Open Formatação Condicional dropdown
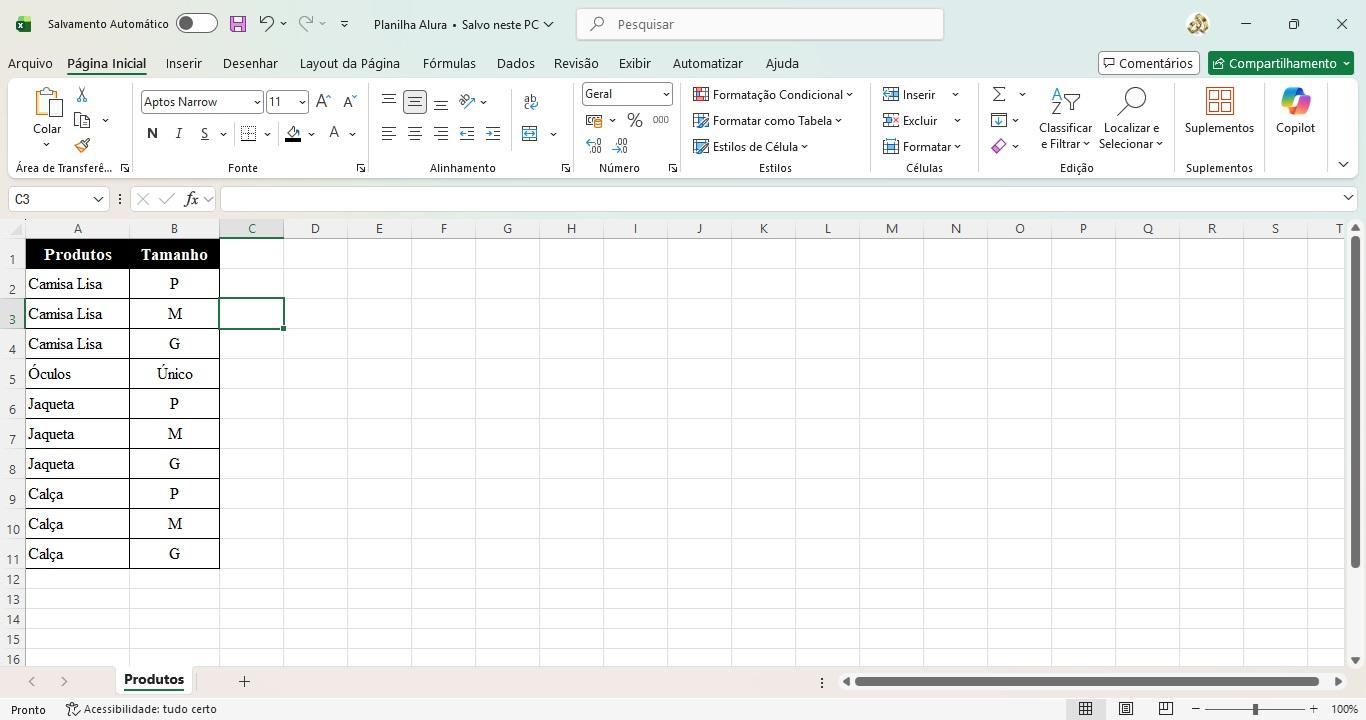1366x720 pixels. coord(773,95)
